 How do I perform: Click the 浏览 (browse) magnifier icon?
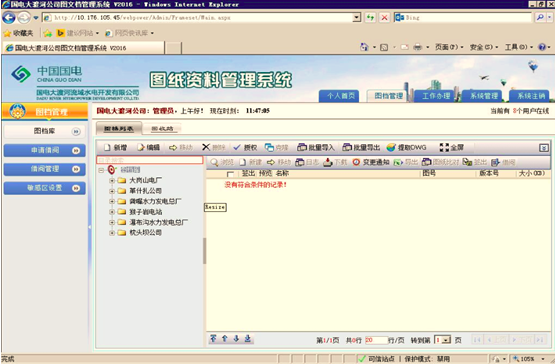(214, 162)
